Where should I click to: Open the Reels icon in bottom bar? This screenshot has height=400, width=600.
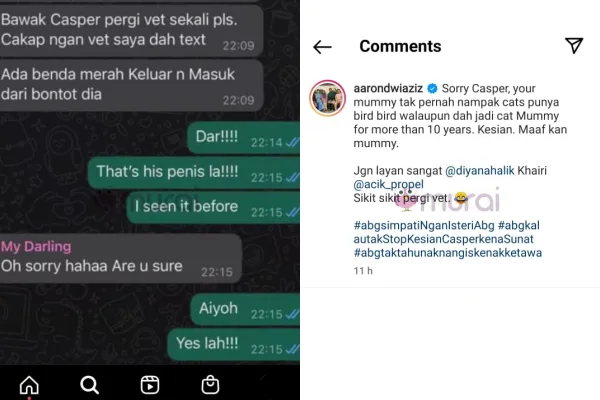click(150, 385)
